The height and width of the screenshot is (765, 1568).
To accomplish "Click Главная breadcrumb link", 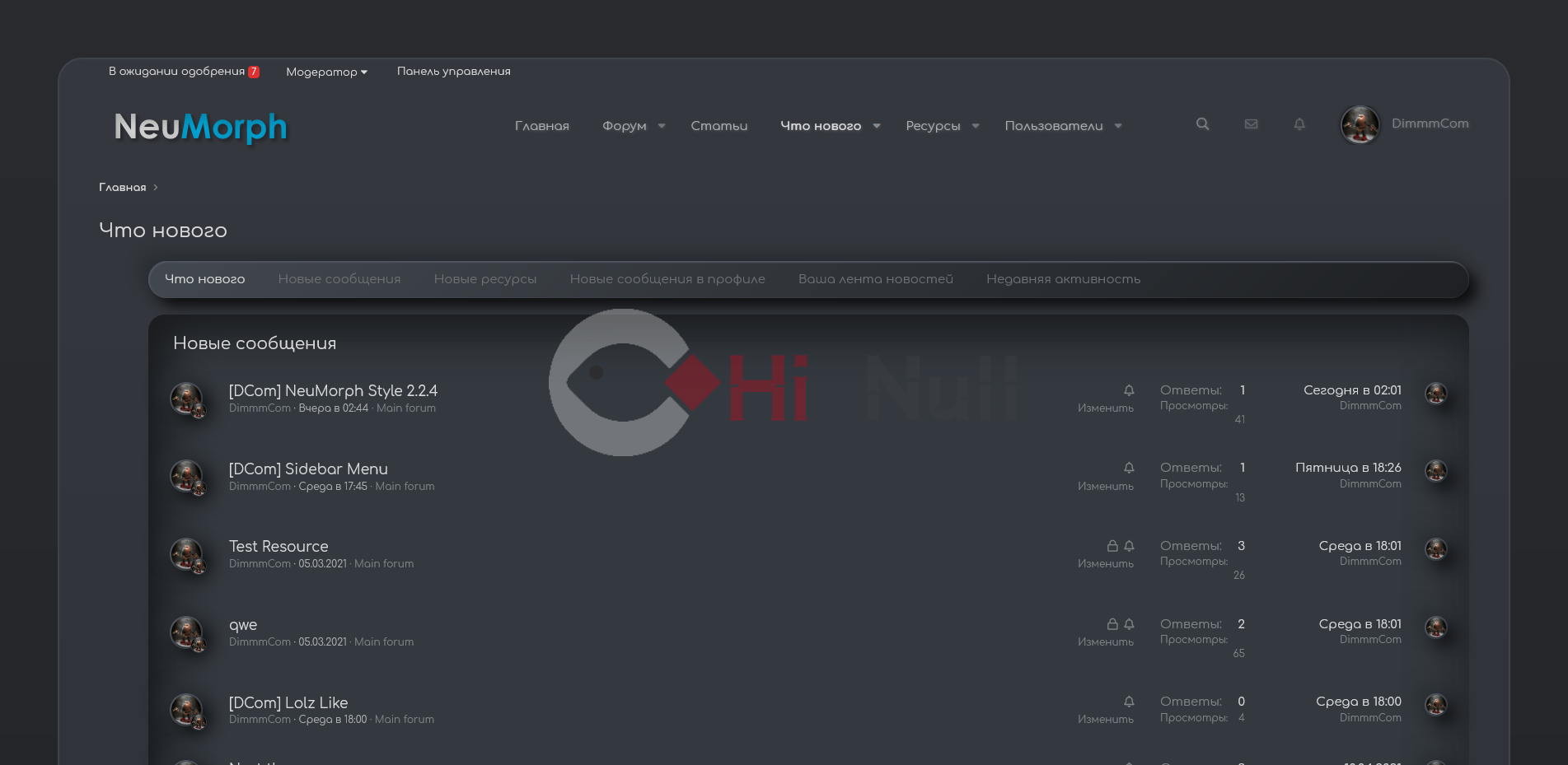I will tap(123, 188).
